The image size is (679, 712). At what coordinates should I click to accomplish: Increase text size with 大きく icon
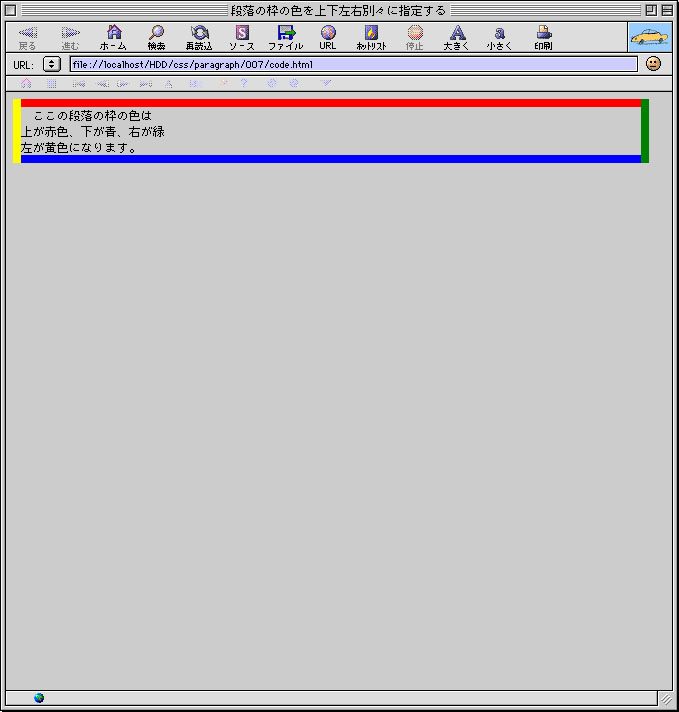457,32
